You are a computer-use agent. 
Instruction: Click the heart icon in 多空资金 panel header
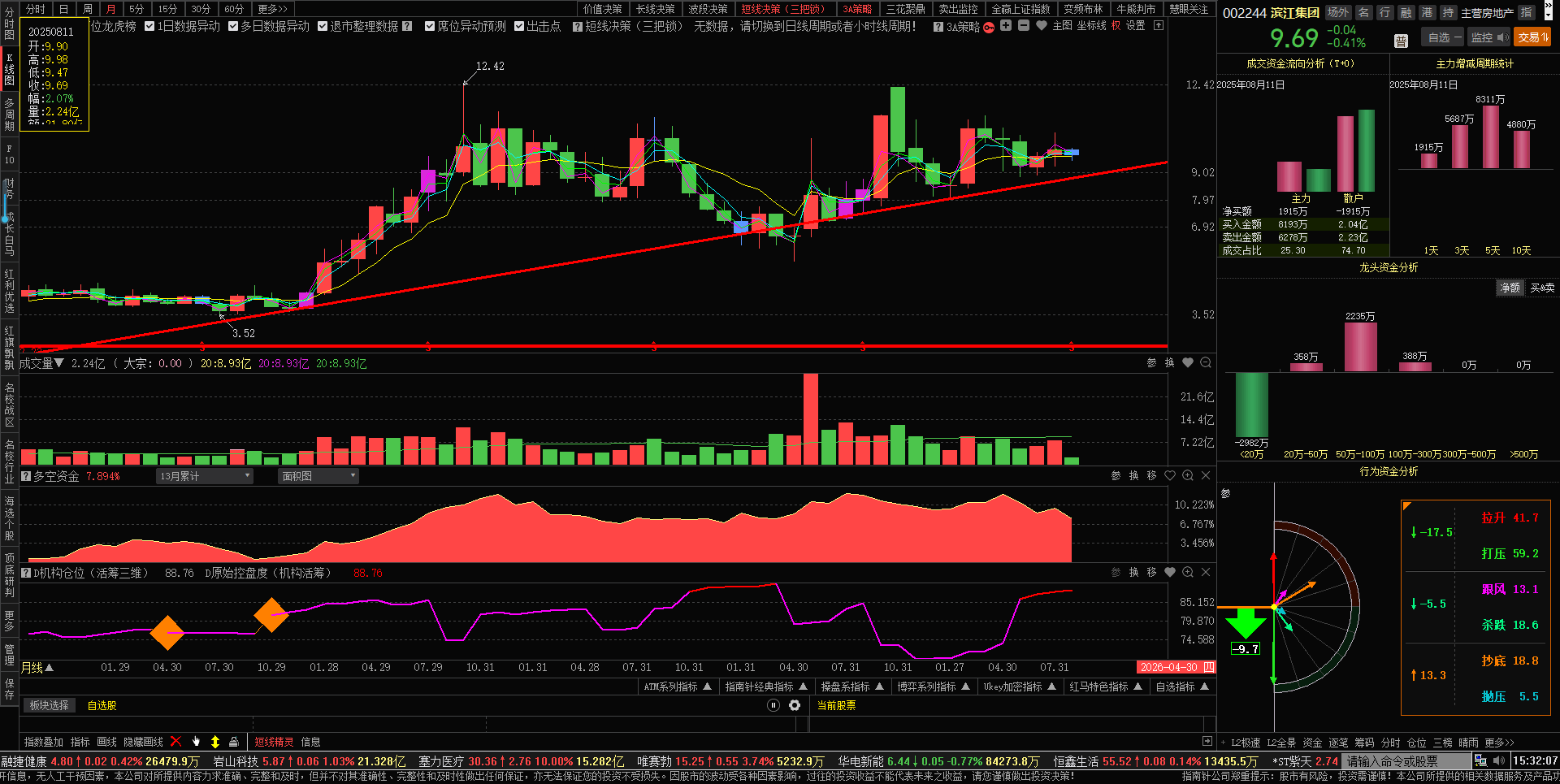click(x=1170, y=475)
